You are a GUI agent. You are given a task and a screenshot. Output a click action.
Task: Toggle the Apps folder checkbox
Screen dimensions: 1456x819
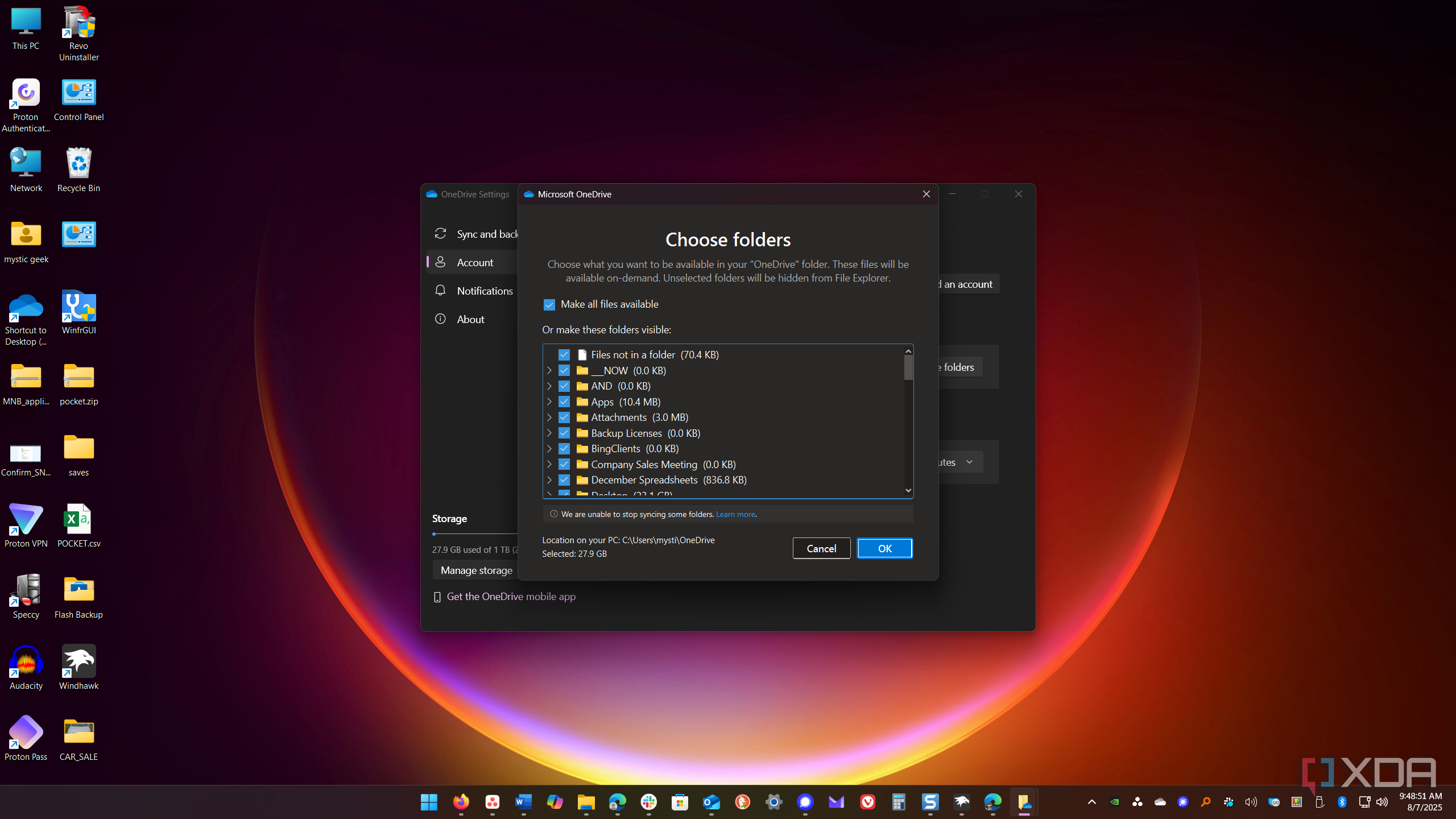(x=564, y=402)
